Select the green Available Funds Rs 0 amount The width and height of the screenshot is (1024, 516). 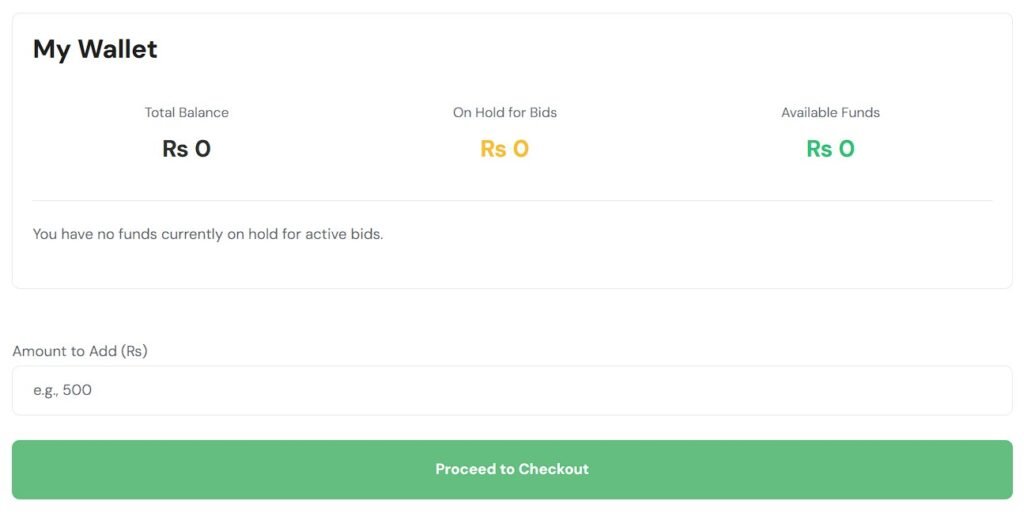(831, 149)
